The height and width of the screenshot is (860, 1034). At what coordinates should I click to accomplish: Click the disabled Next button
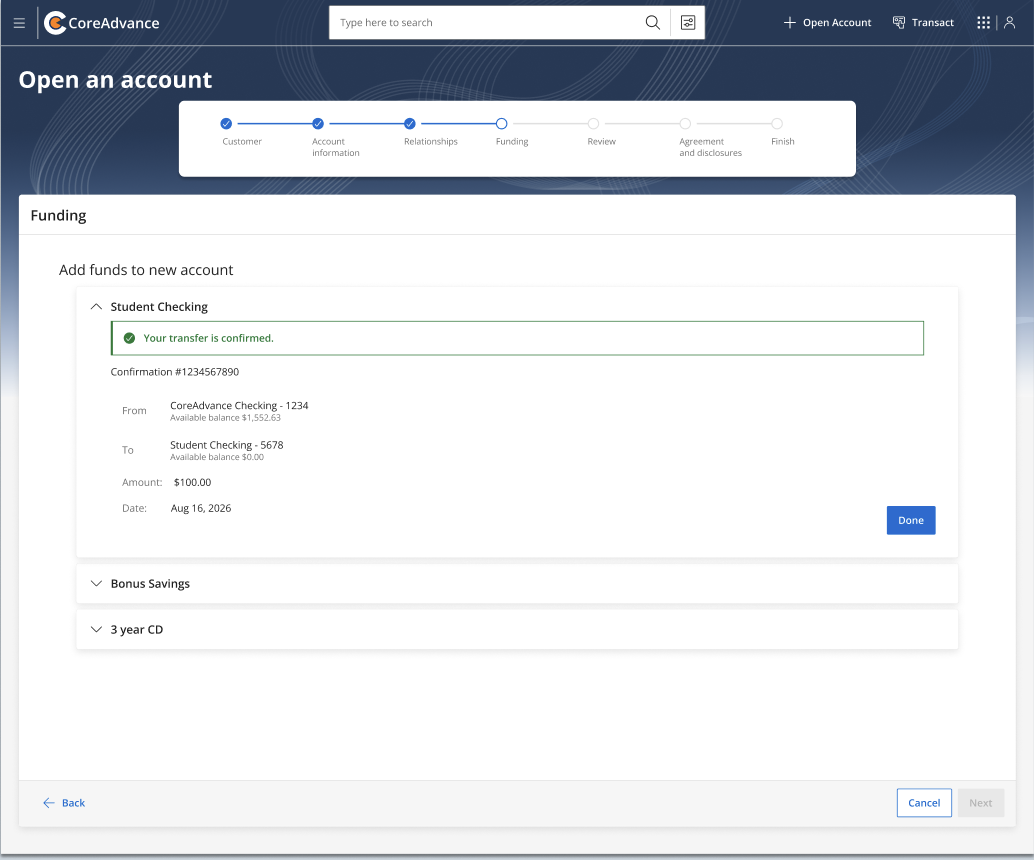click(981, 803)
